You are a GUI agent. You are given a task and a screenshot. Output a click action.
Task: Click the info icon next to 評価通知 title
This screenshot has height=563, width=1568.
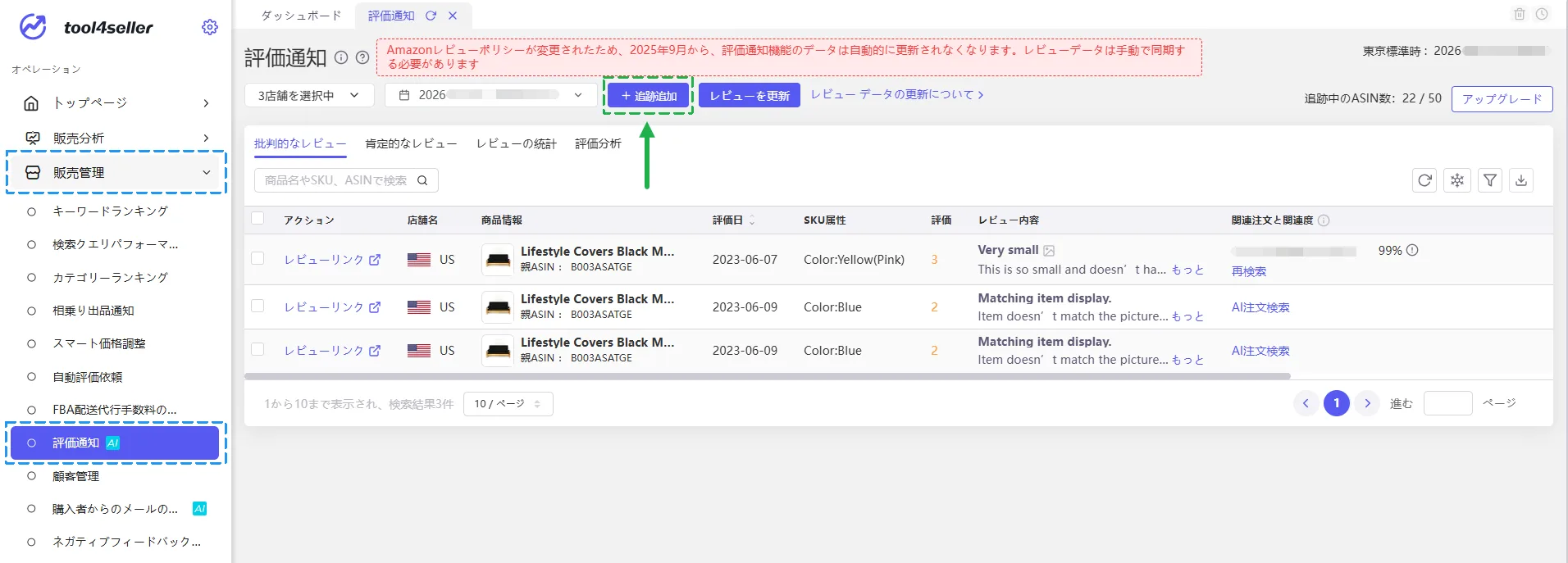click(x=341, y=57)
